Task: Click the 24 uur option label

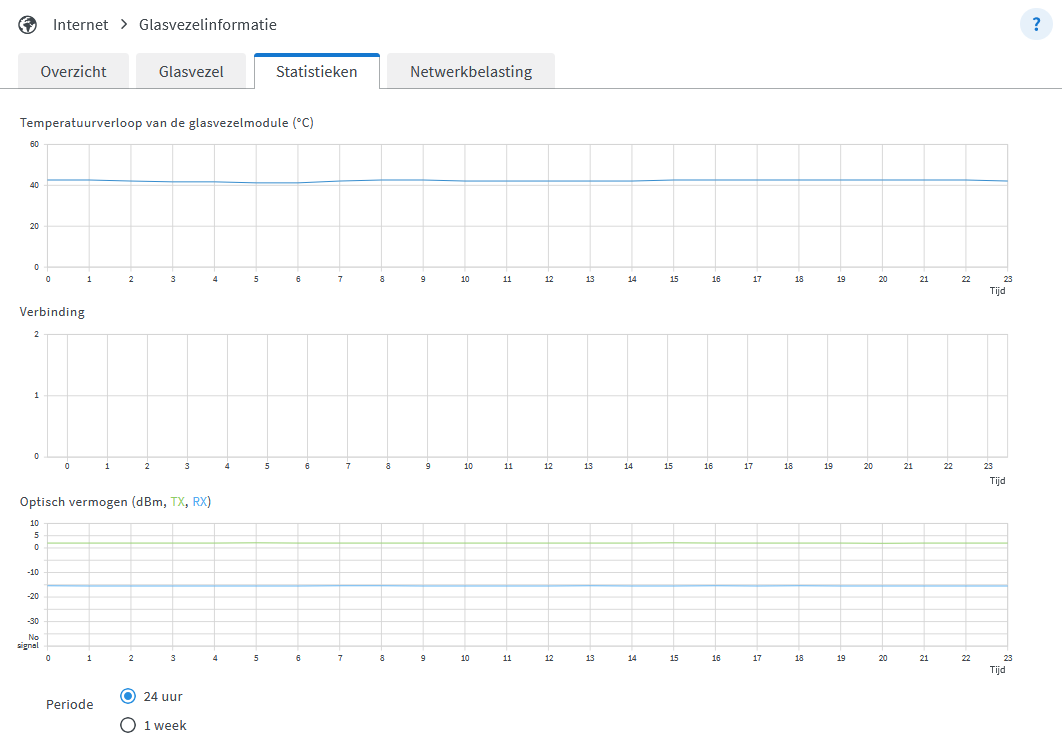Action: click(x=163, y=696)
